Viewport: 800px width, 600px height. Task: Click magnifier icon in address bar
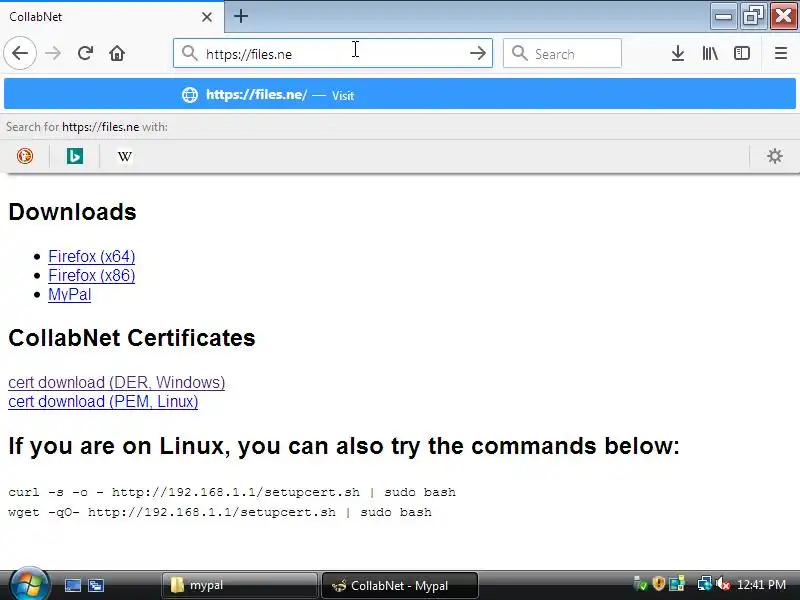[190, 53]
